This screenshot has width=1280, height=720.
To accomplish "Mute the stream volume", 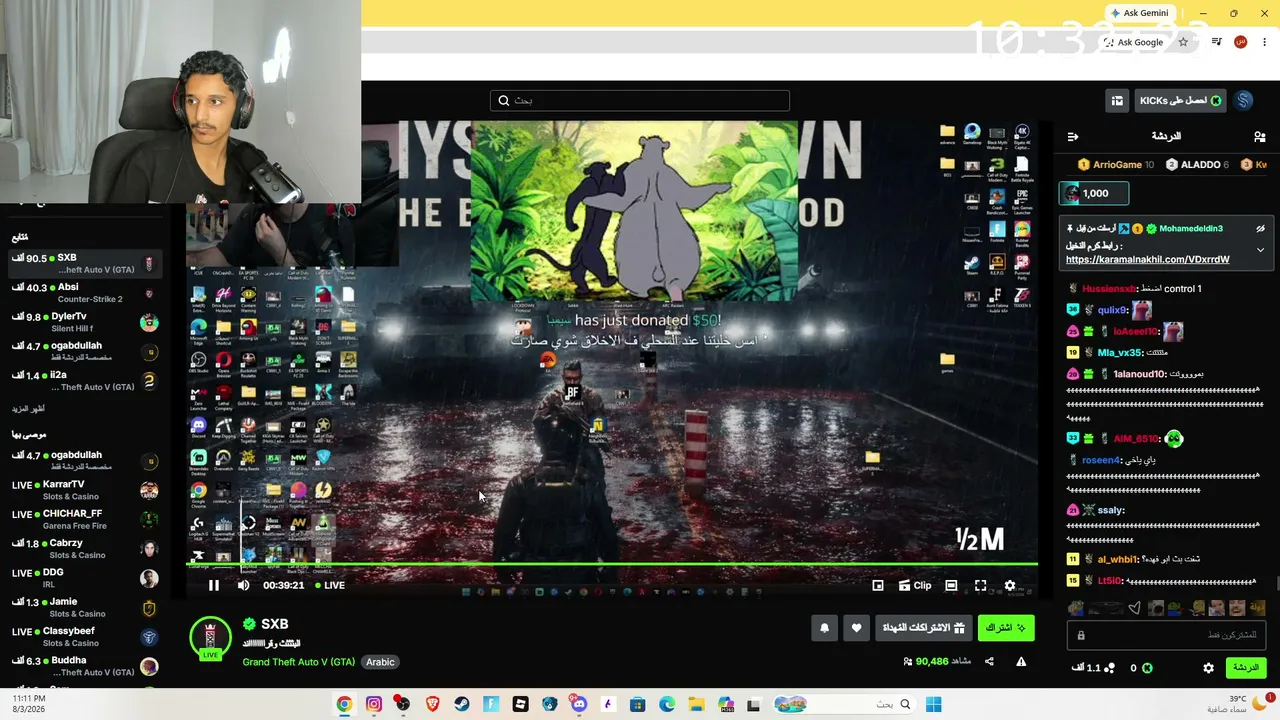I will (x=243, y=586).
